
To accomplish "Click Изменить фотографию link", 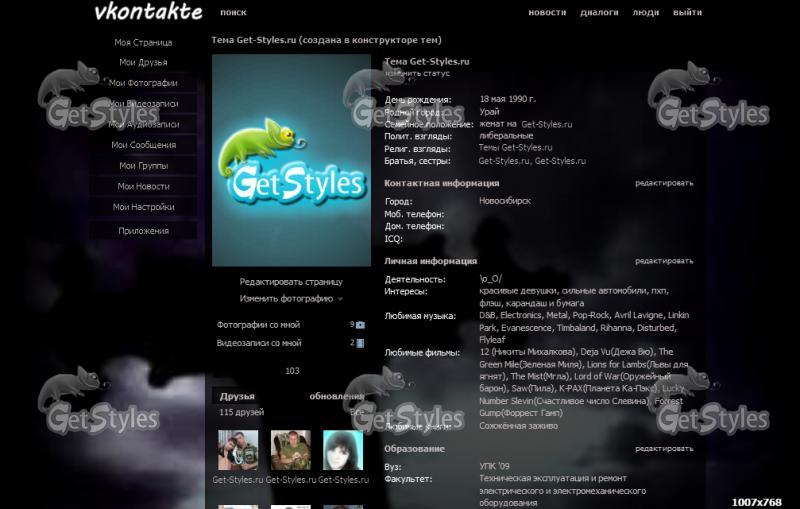I will (x=286, y=298).
